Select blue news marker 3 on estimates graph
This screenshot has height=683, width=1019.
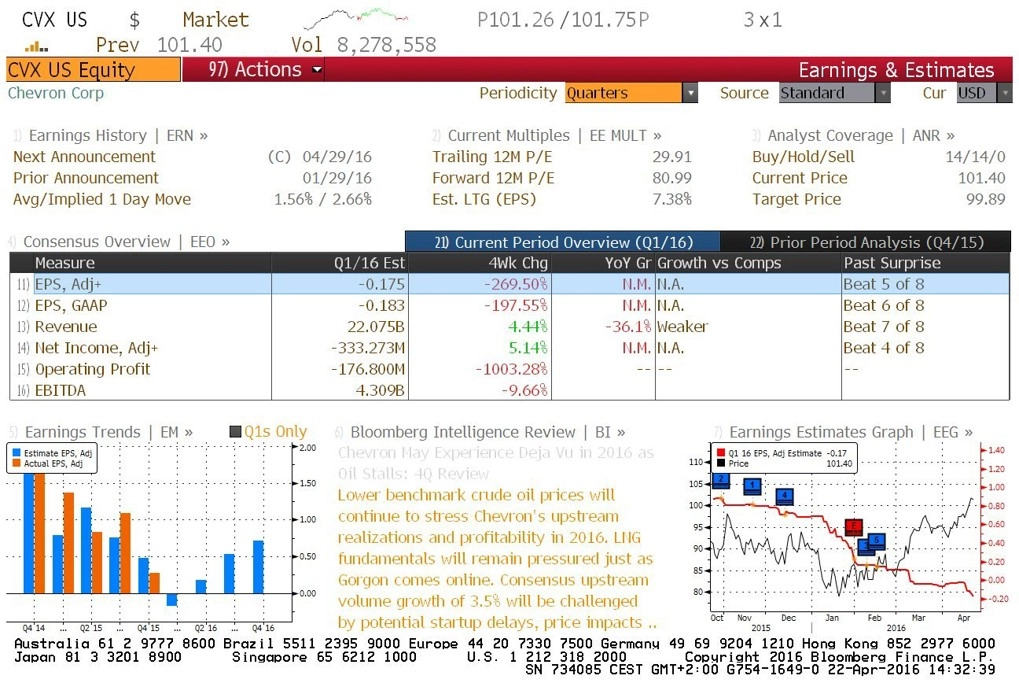[866, 546]
